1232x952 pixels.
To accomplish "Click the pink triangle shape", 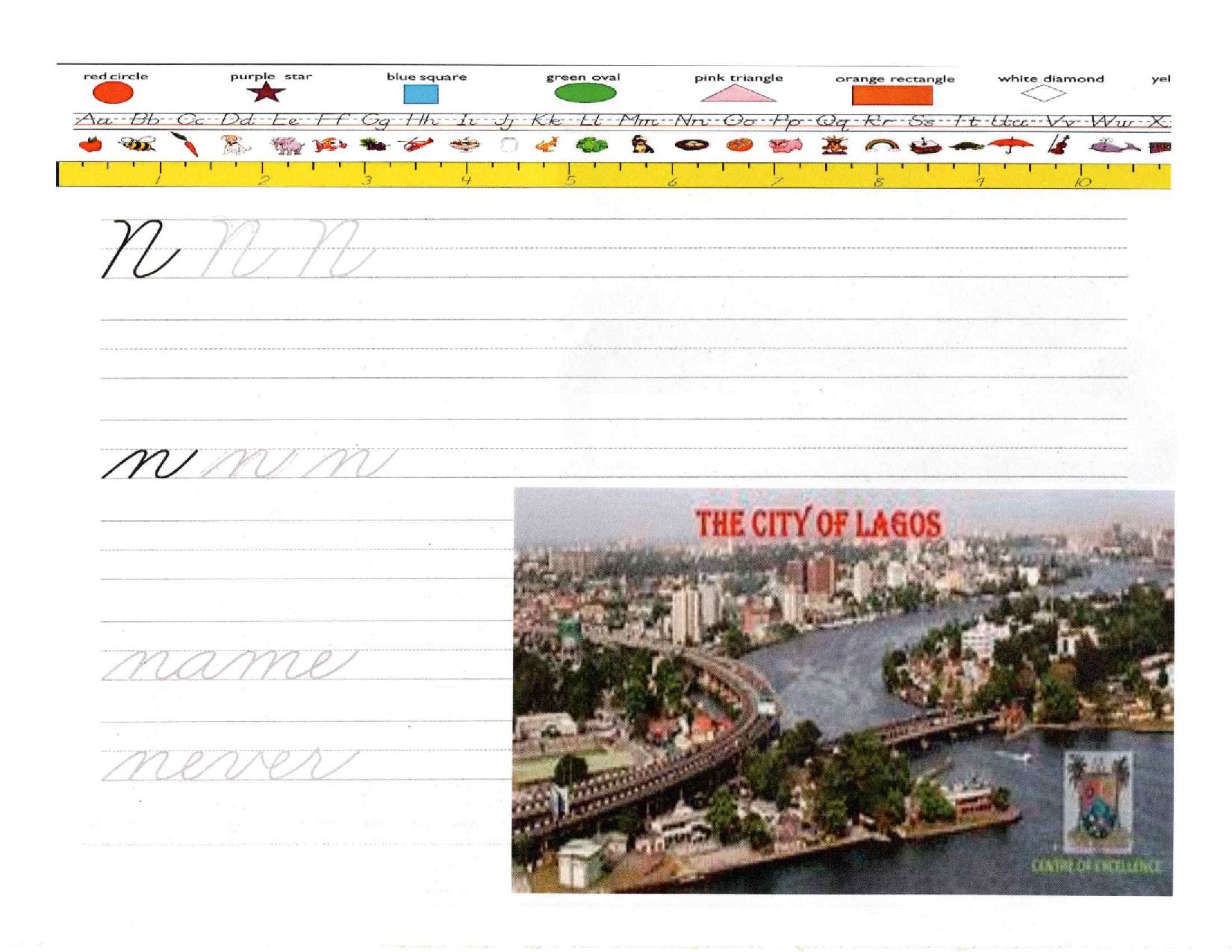I will [738, 93].
